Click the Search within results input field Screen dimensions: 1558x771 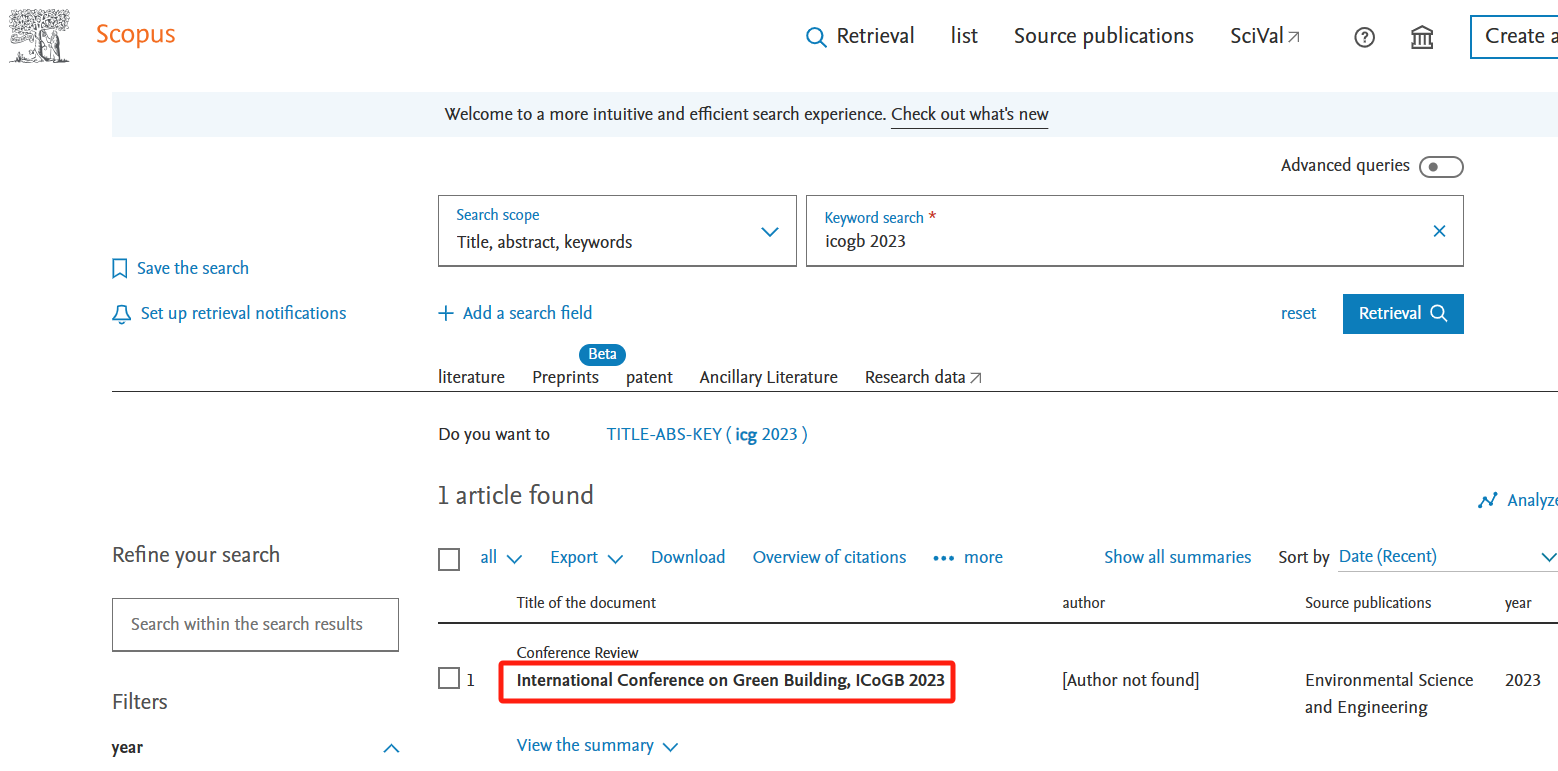255,624
